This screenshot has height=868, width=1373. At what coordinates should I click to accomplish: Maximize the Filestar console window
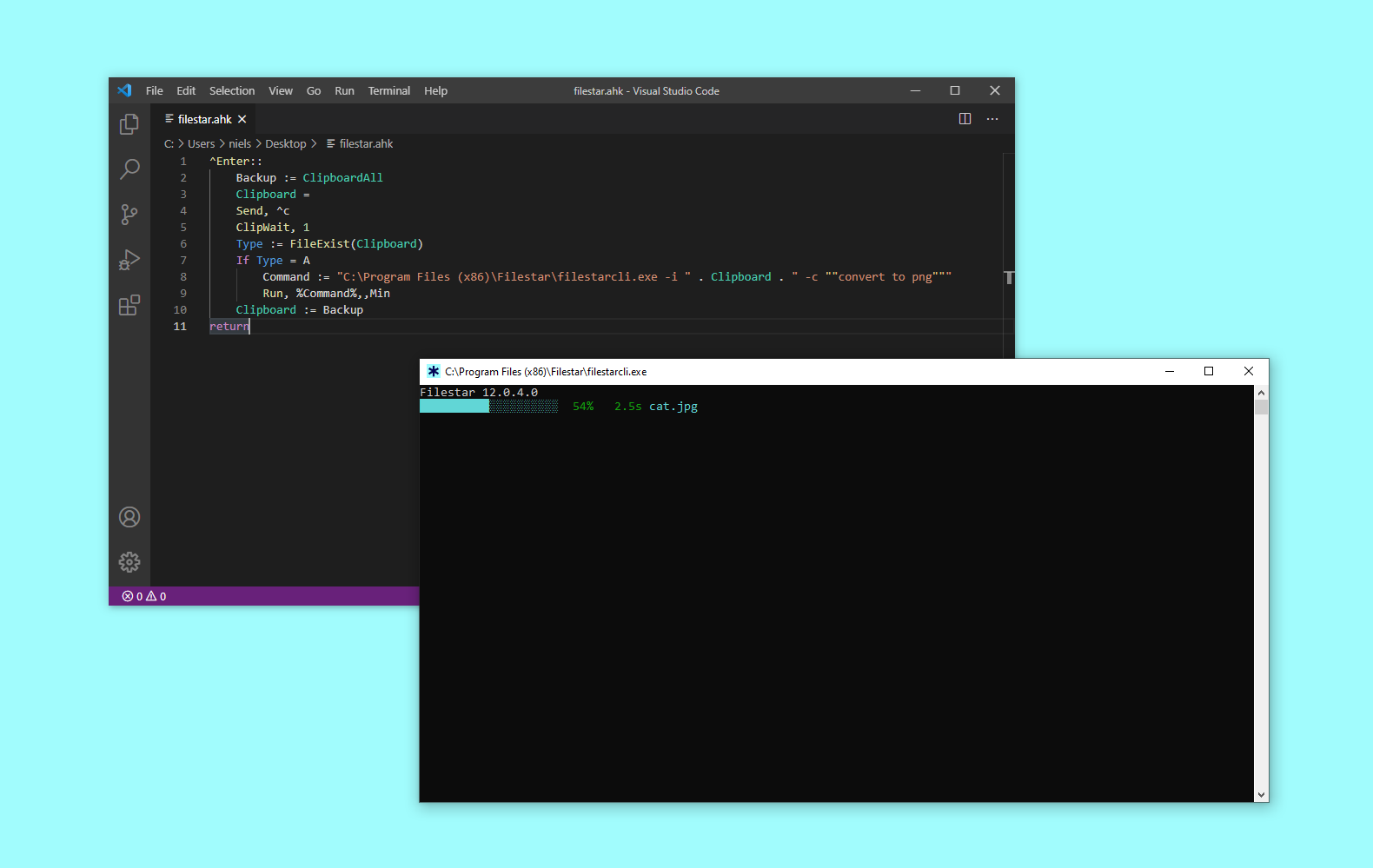coord(1209,371)
